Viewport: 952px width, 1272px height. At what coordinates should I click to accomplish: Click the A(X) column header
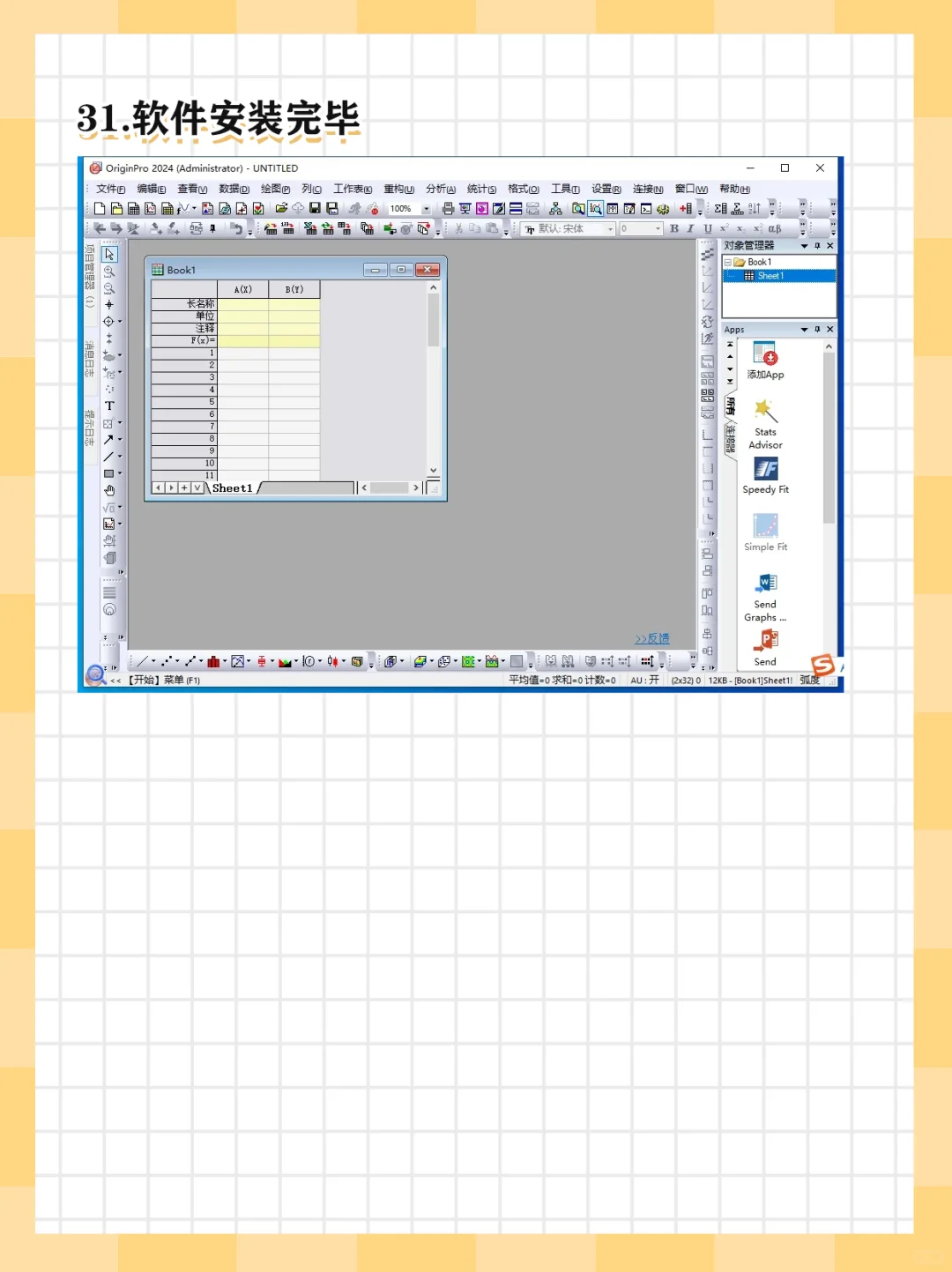(x=242, y=289)
